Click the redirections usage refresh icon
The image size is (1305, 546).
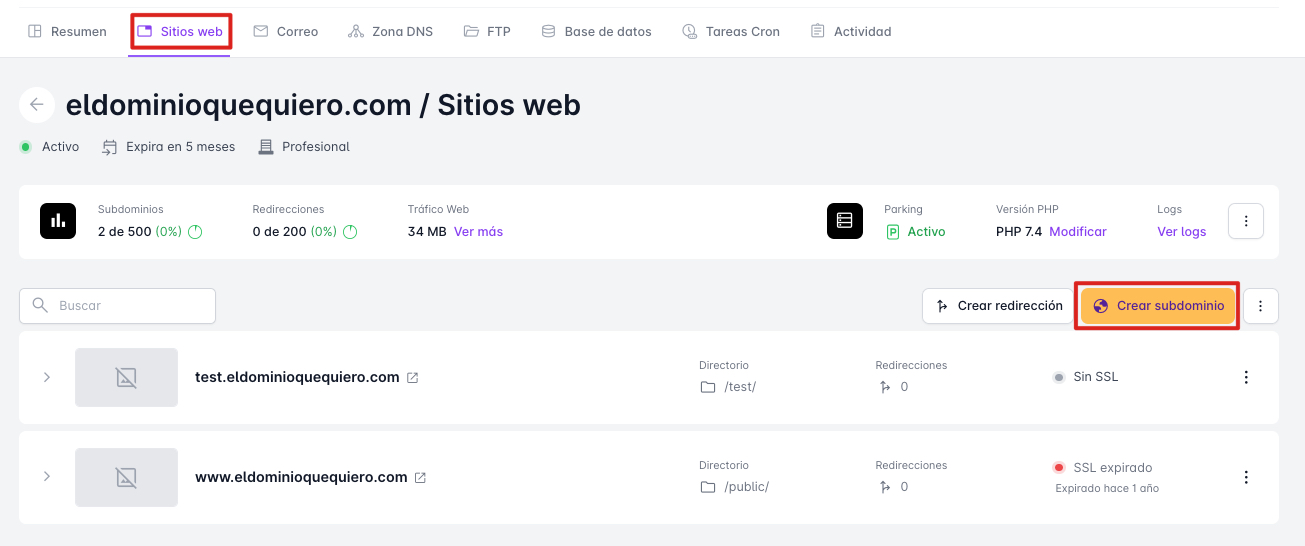point(350,232)
